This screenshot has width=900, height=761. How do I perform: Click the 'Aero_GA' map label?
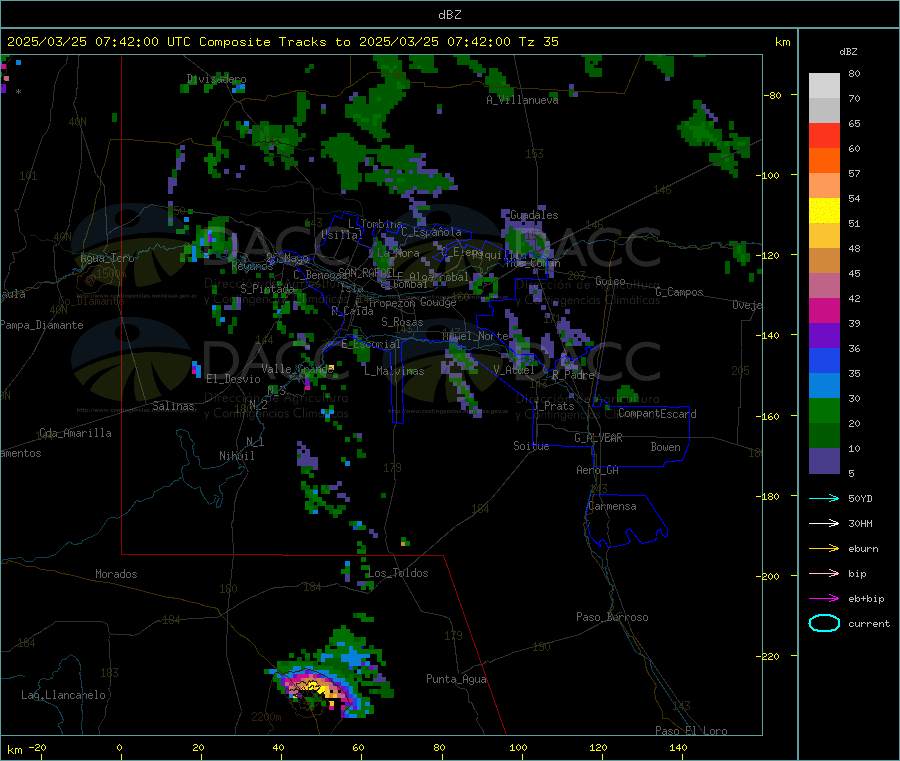tap(597, 470)
